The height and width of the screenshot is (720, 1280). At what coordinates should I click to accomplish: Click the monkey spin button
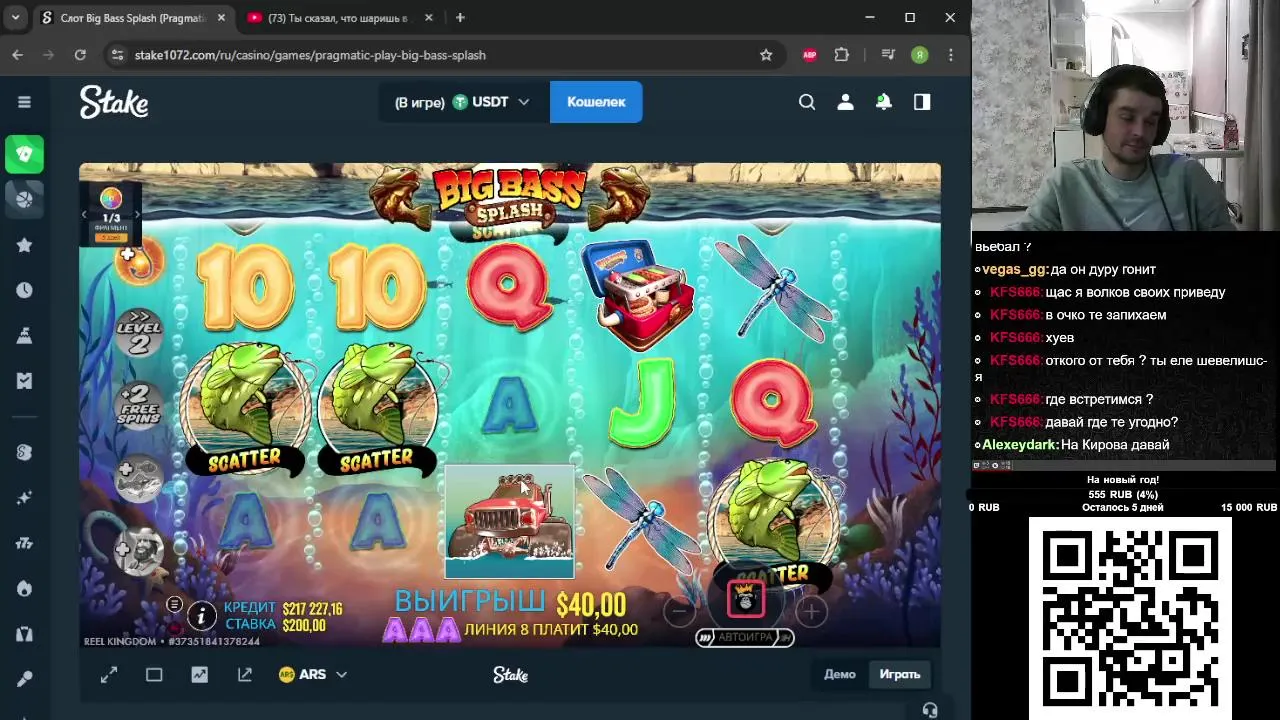click(745, 598)
